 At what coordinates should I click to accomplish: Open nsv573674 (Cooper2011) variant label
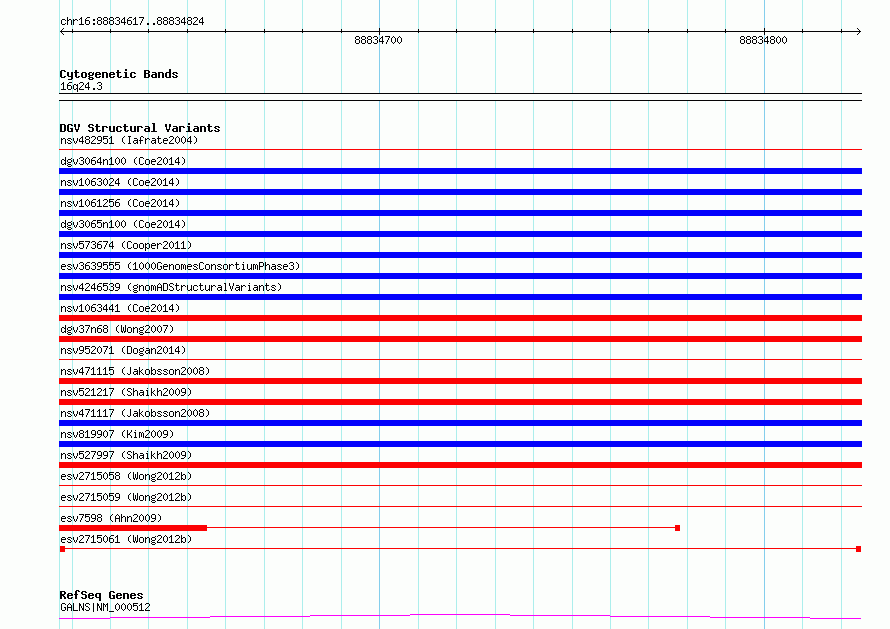point(126,245)
